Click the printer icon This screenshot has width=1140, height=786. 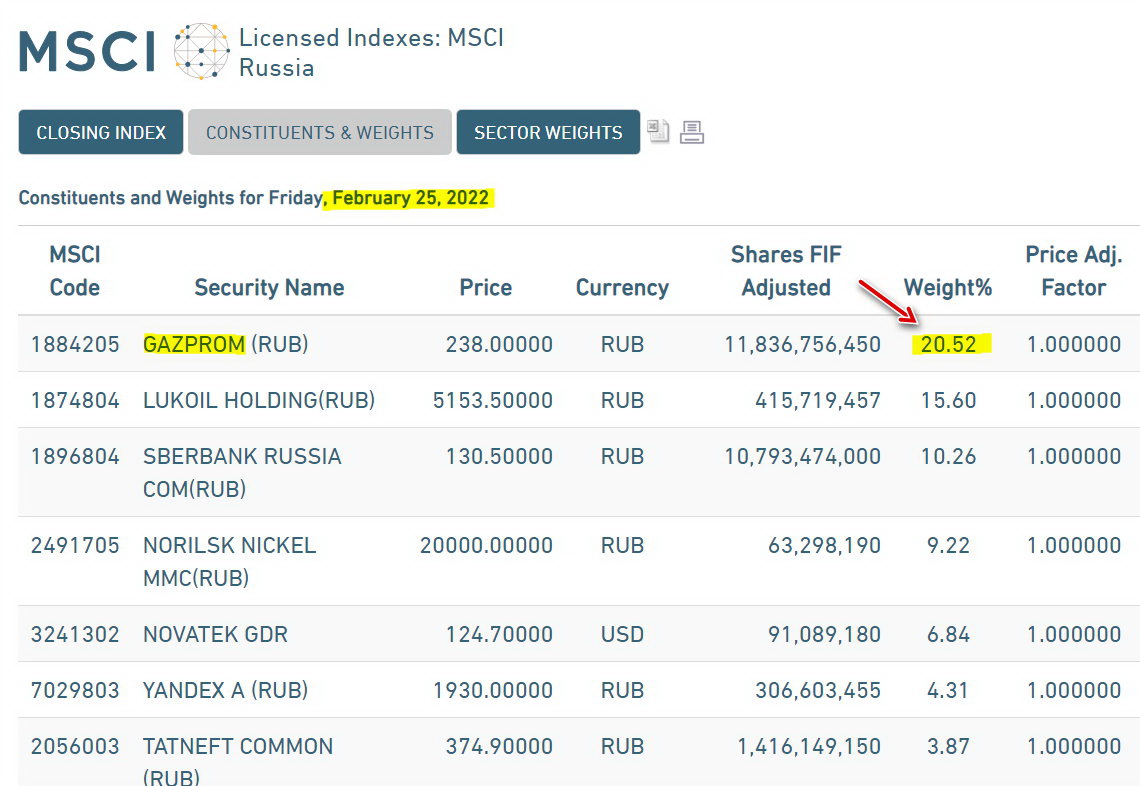[x=692, y=132]
